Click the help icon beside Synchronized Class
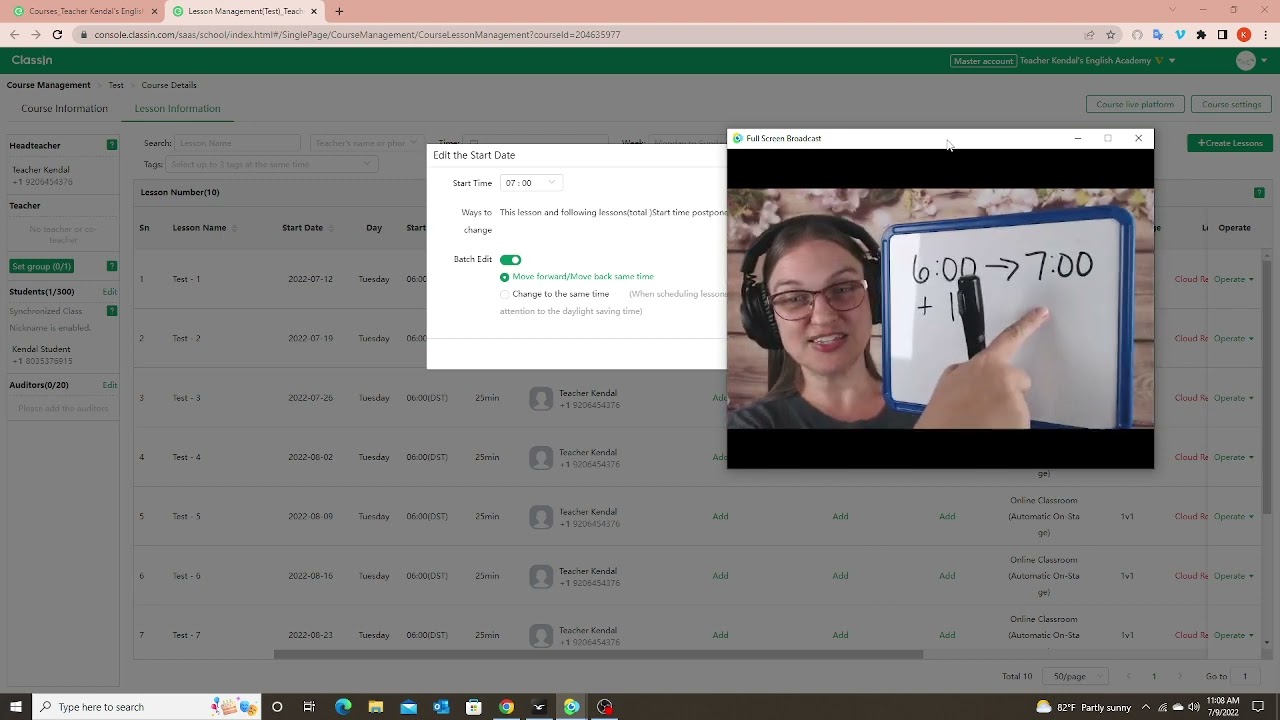 tap(112, 311)
